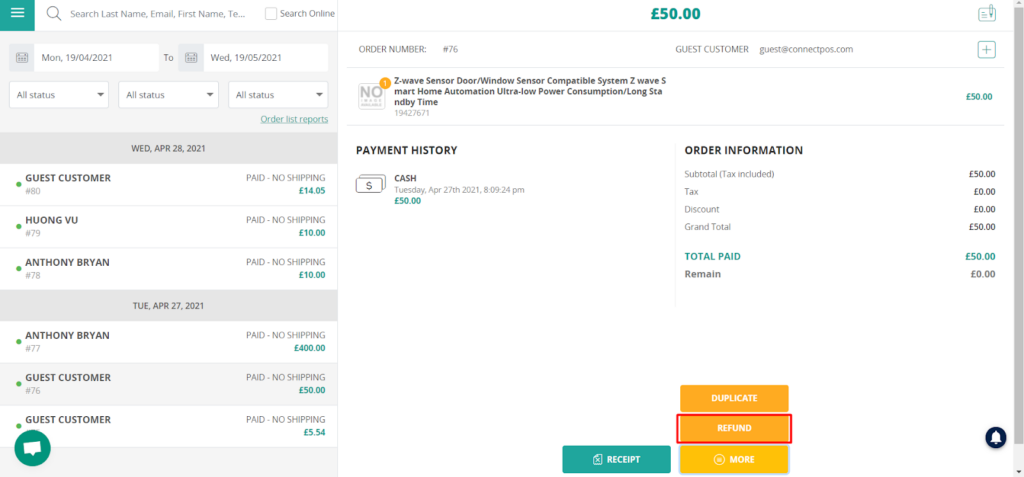The height and width of the screenshot is (477, 1024).
Task: Enable the Search Online checkbox
Action: (271, 14)
